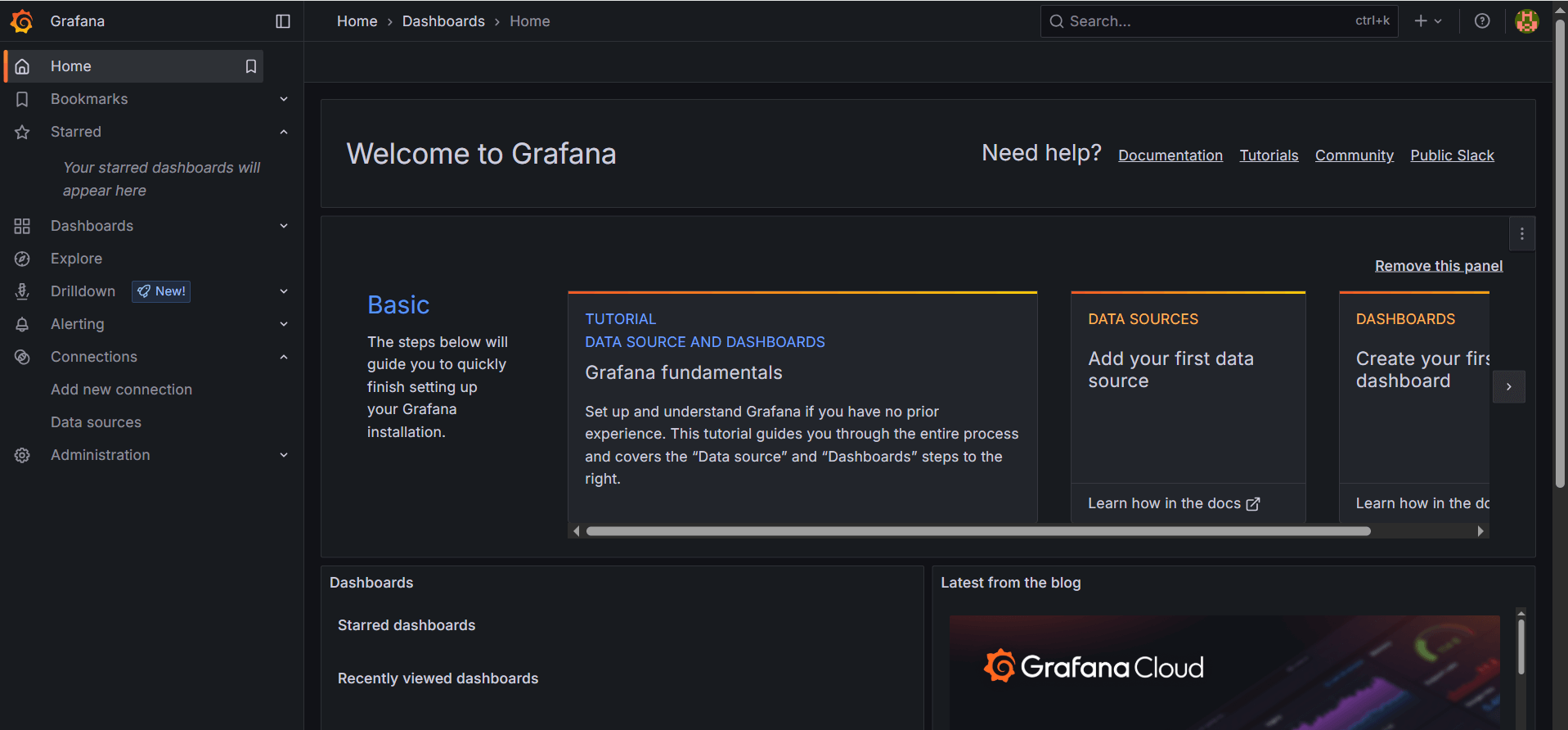Collapse the Starred section
Viewport: 1568px width, 730px height.
[x=284, y=132]
